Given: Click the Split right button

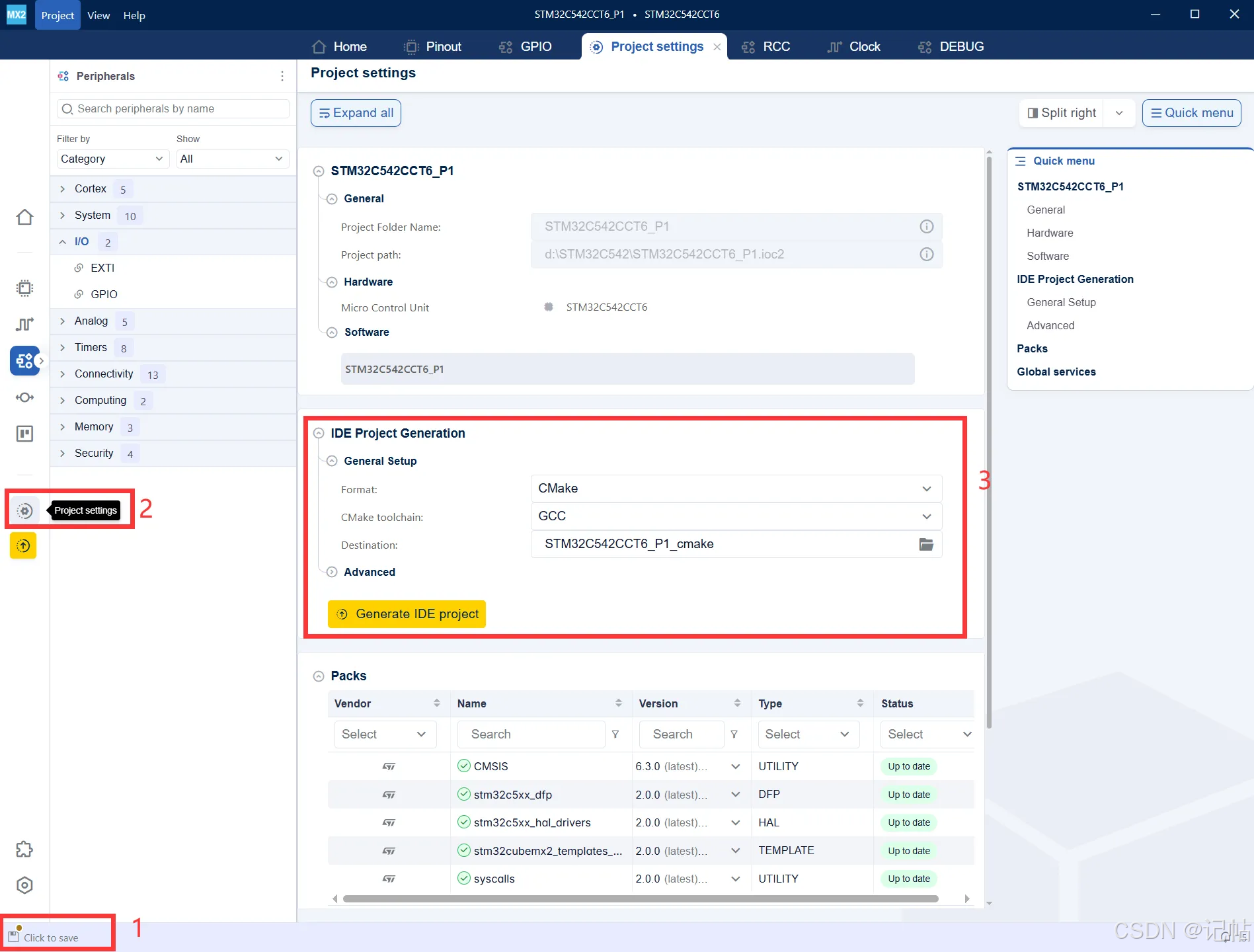Looking at the screenshot, I should [1062, 113].
